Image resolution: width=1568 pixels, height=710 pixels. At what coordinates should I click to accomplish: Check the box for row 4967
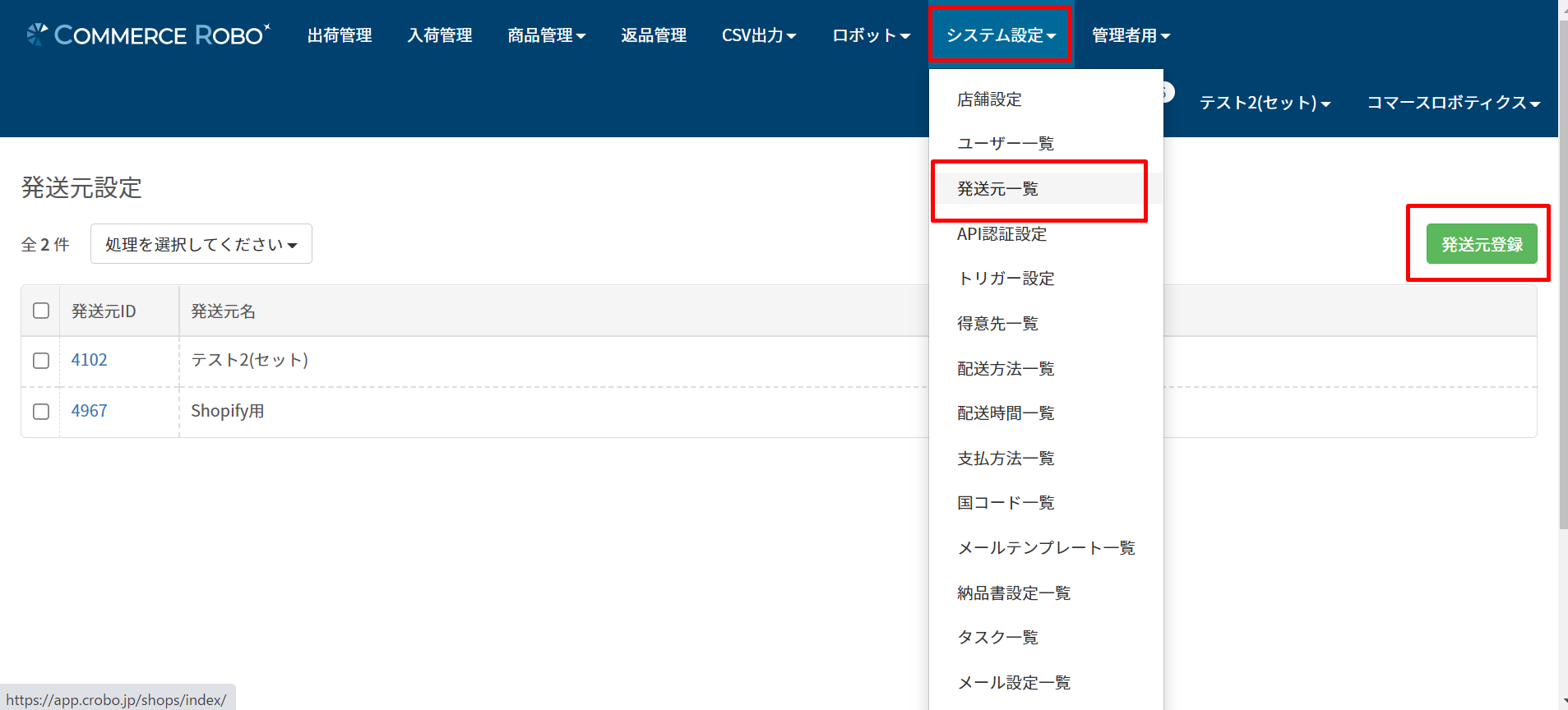[x=41, y=412]
